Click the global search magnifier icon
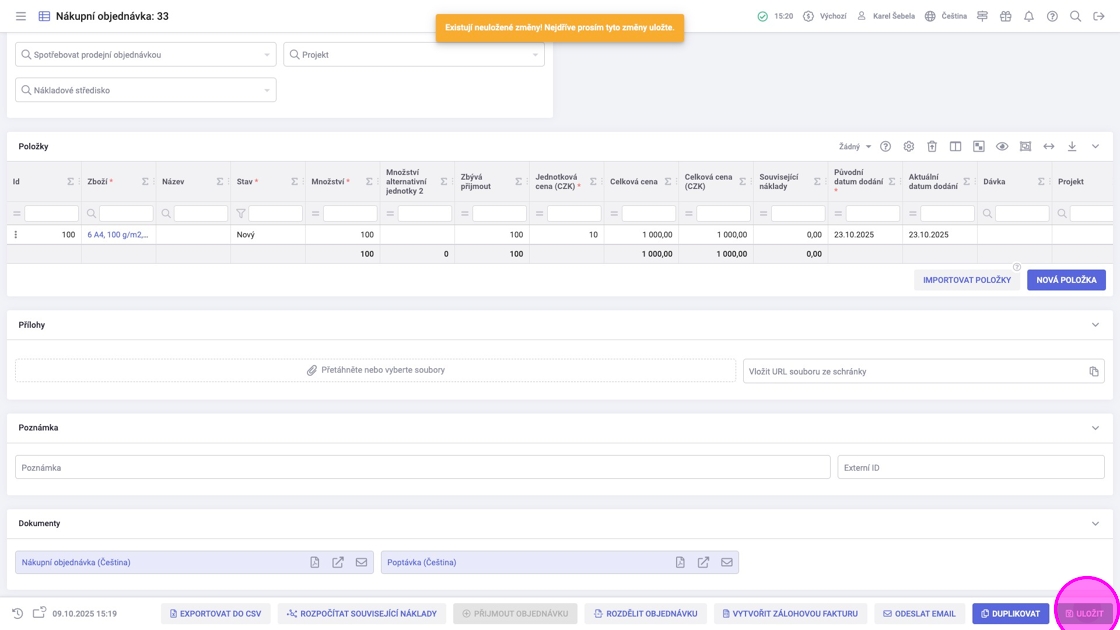 tap(1075, 16)
